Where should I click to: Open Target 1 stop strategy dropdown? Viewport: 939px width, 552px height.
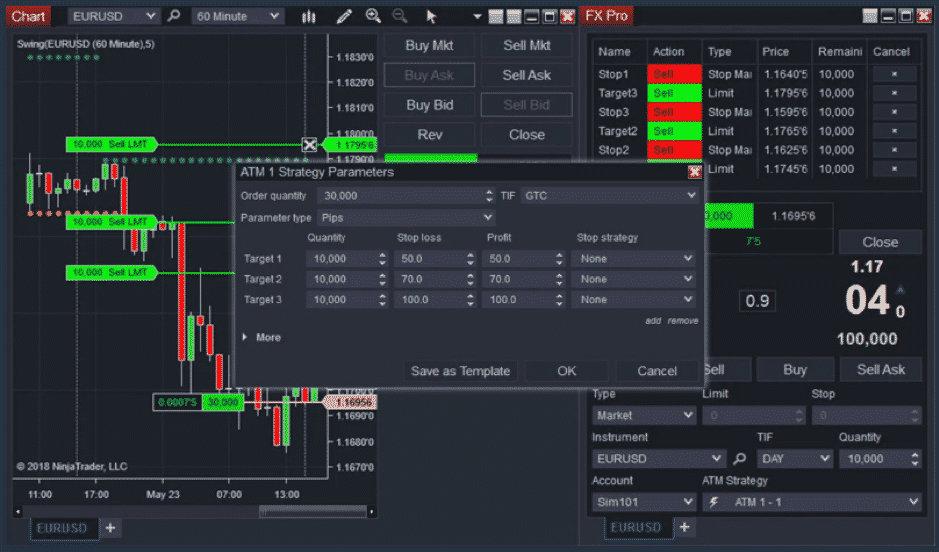click(x=634, y=259)
